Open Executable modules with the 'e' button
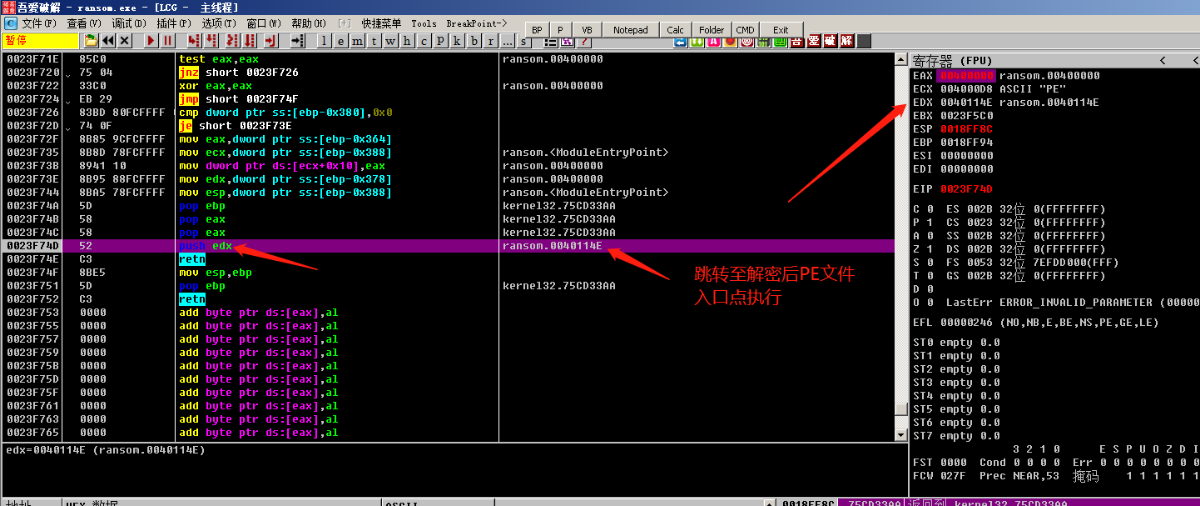 point(340,41)
